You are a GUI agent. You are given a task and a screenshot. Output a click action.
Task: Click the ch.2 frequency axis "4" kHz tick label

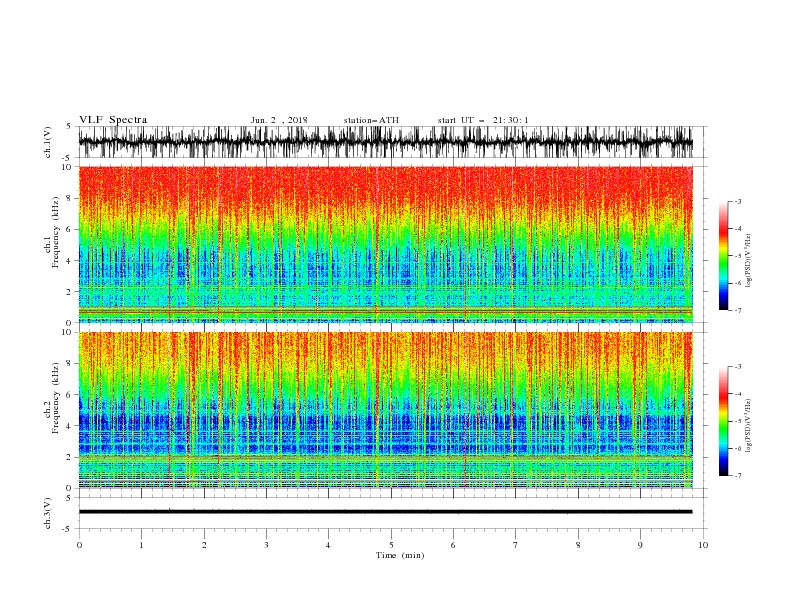click(70, 426)
